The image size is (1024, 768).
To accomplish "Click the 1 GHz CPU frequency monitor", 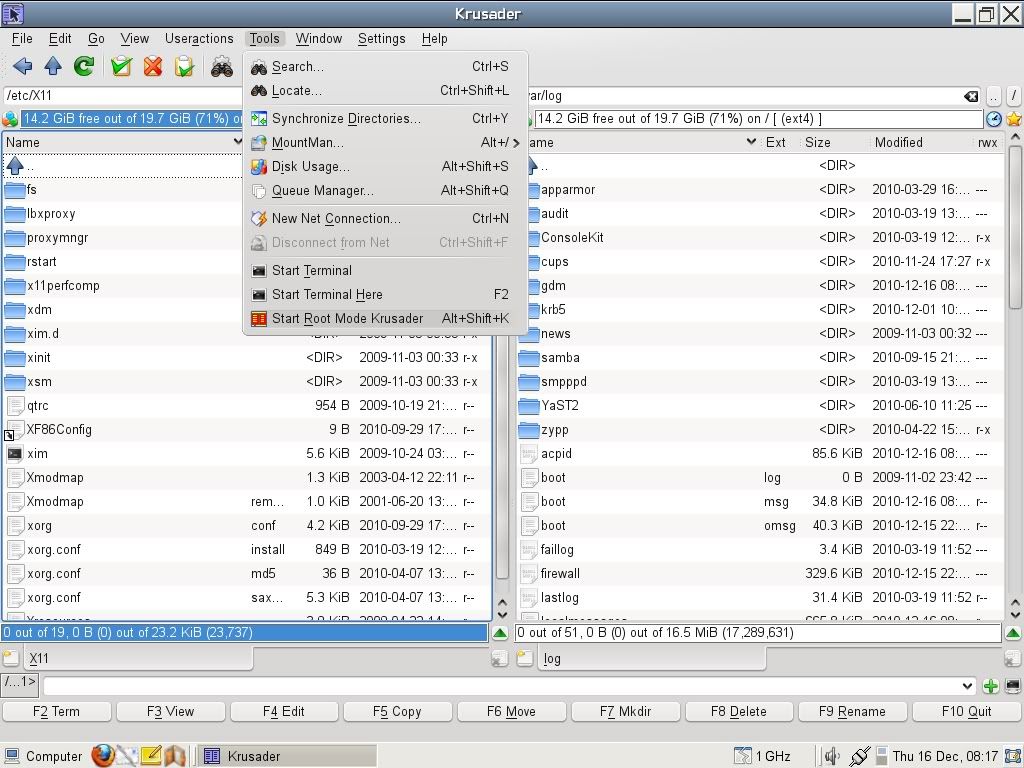I will coord(763,756).
